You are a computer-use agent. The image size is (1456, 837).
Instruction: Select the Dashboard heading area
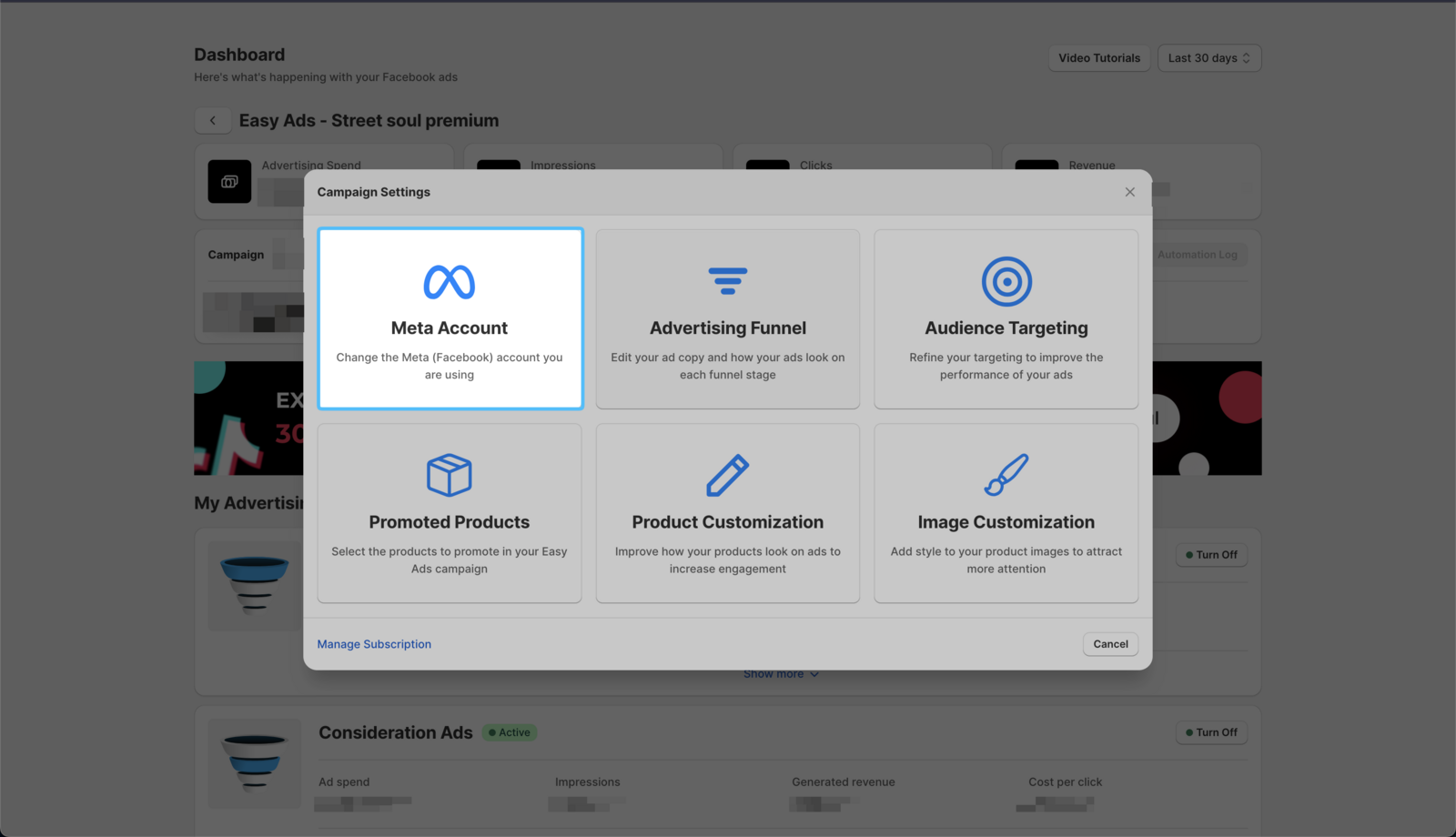click(238, 55)
